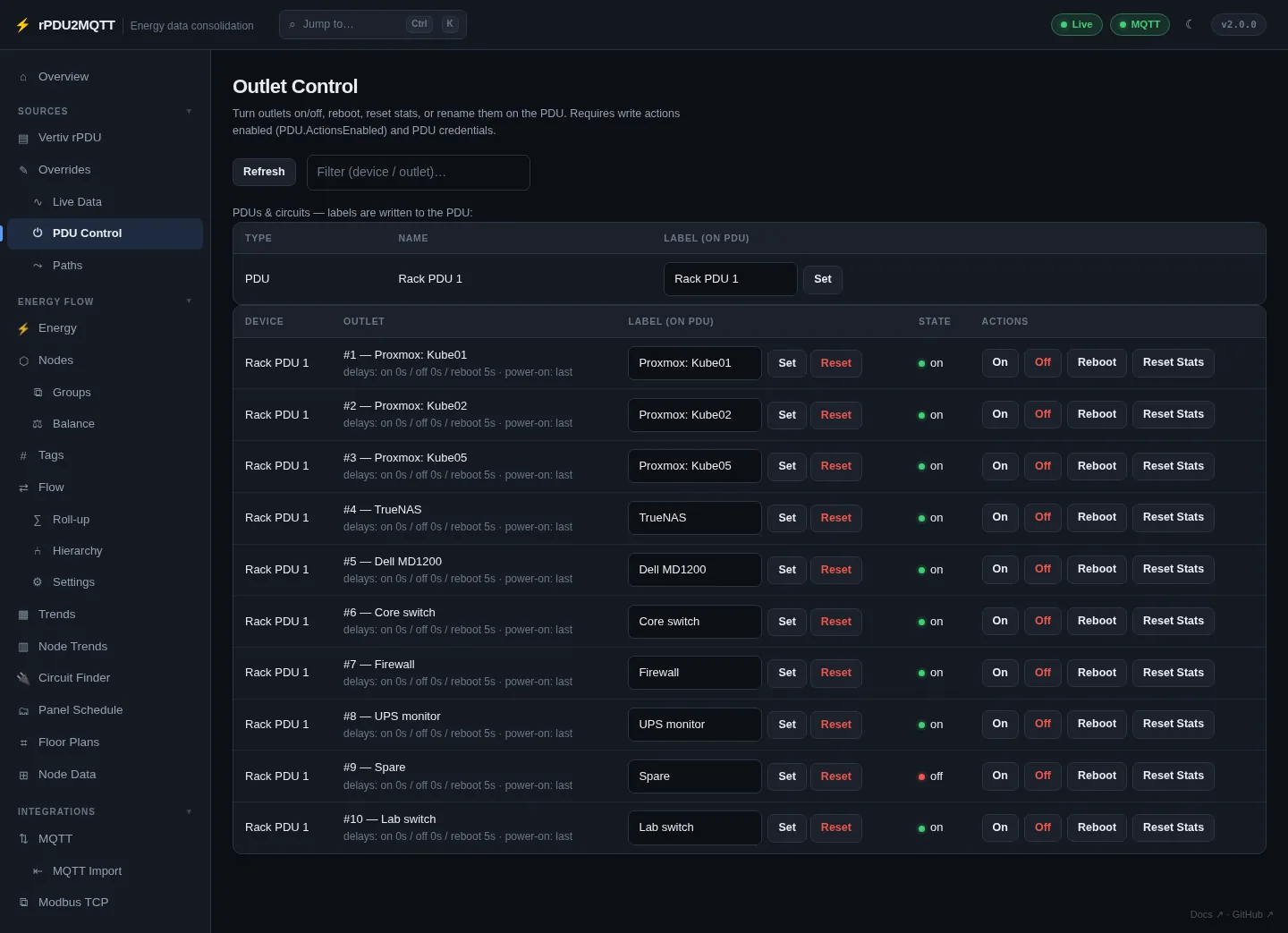The image size is (1288, 933).
Task: Click the Settings gear icon in sidebar
Action: (x=38, y=582)
